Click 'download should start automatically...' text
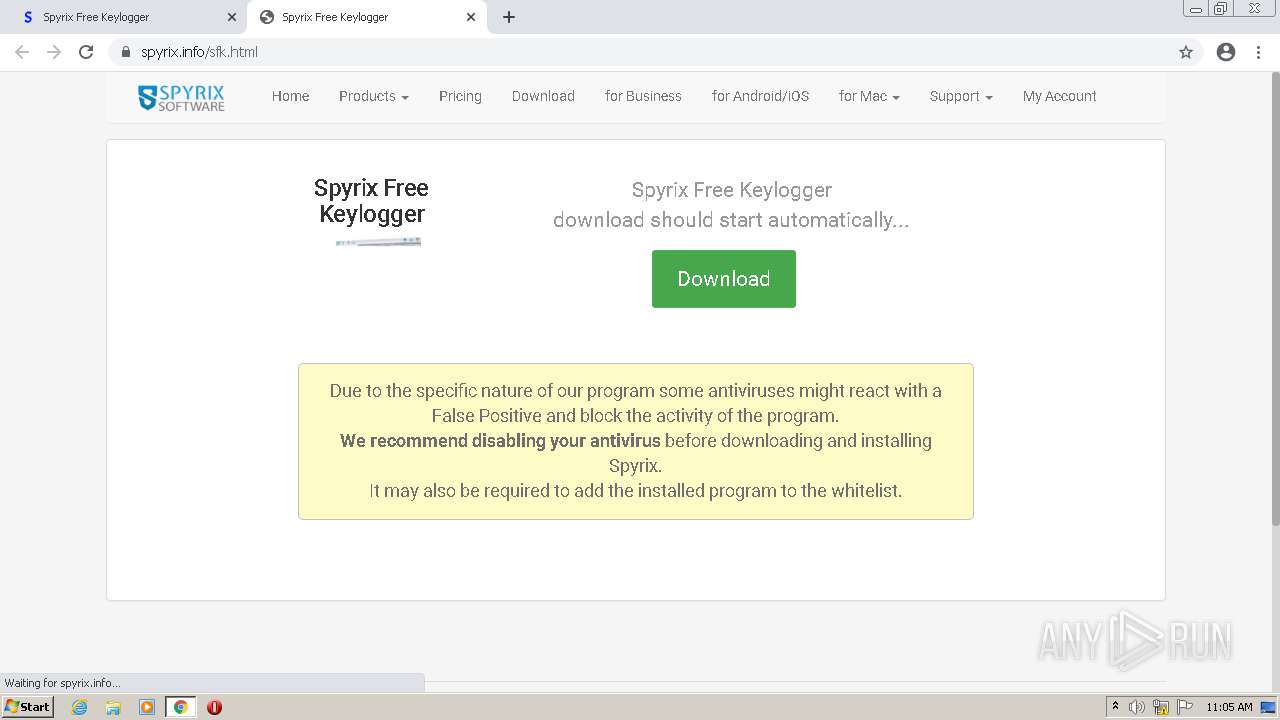This screenshot has height=720, width=1280. point(731,220)
